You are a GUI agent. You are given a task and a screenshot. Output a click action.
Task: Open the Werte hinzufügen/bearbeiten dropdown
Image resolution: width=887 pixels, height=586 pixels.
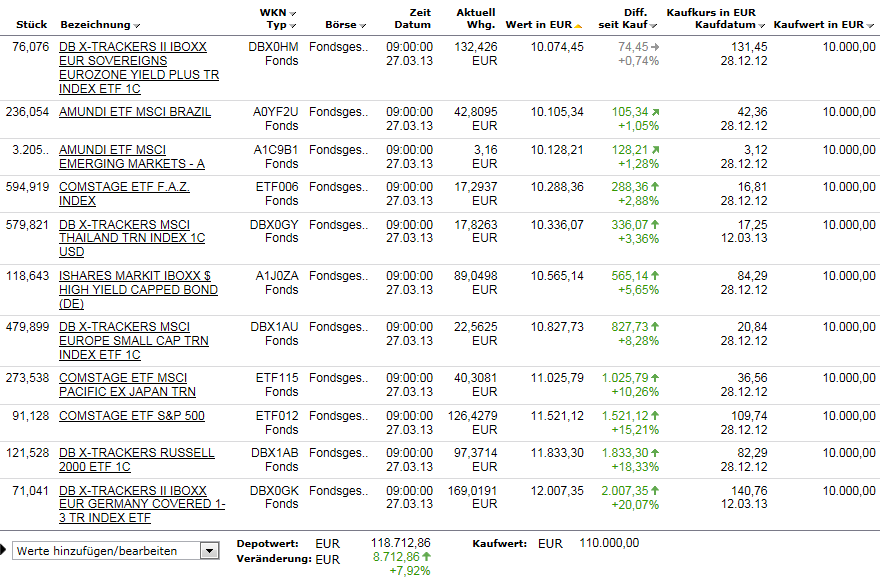coord(209,550)
